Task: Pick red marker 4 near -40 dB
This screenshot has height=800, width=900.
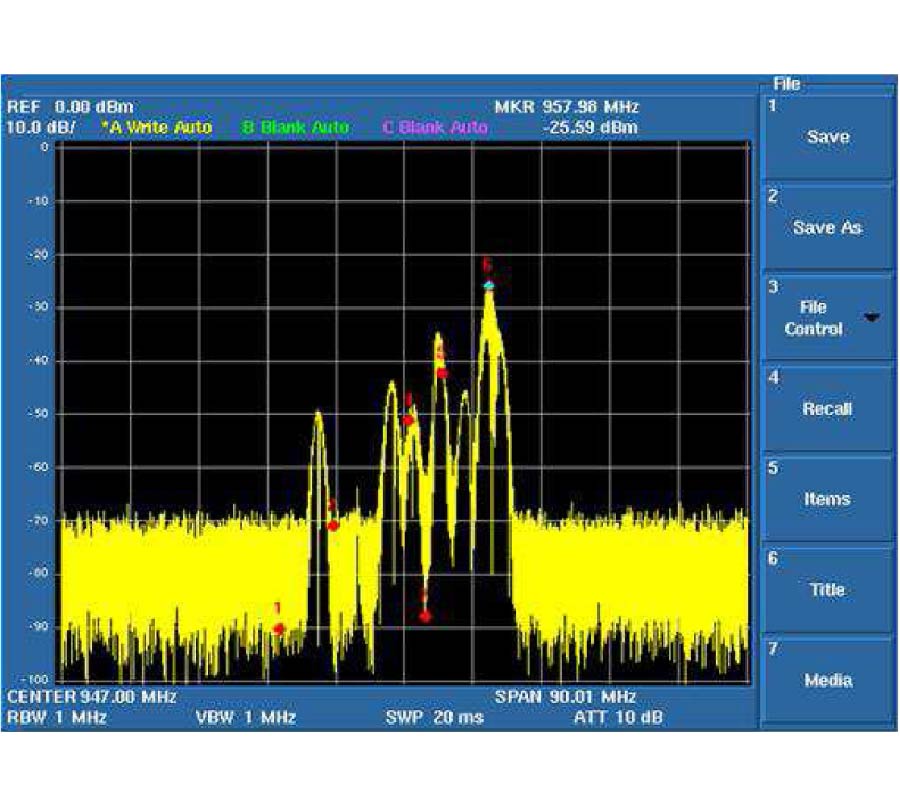Action: pos(441,373)
